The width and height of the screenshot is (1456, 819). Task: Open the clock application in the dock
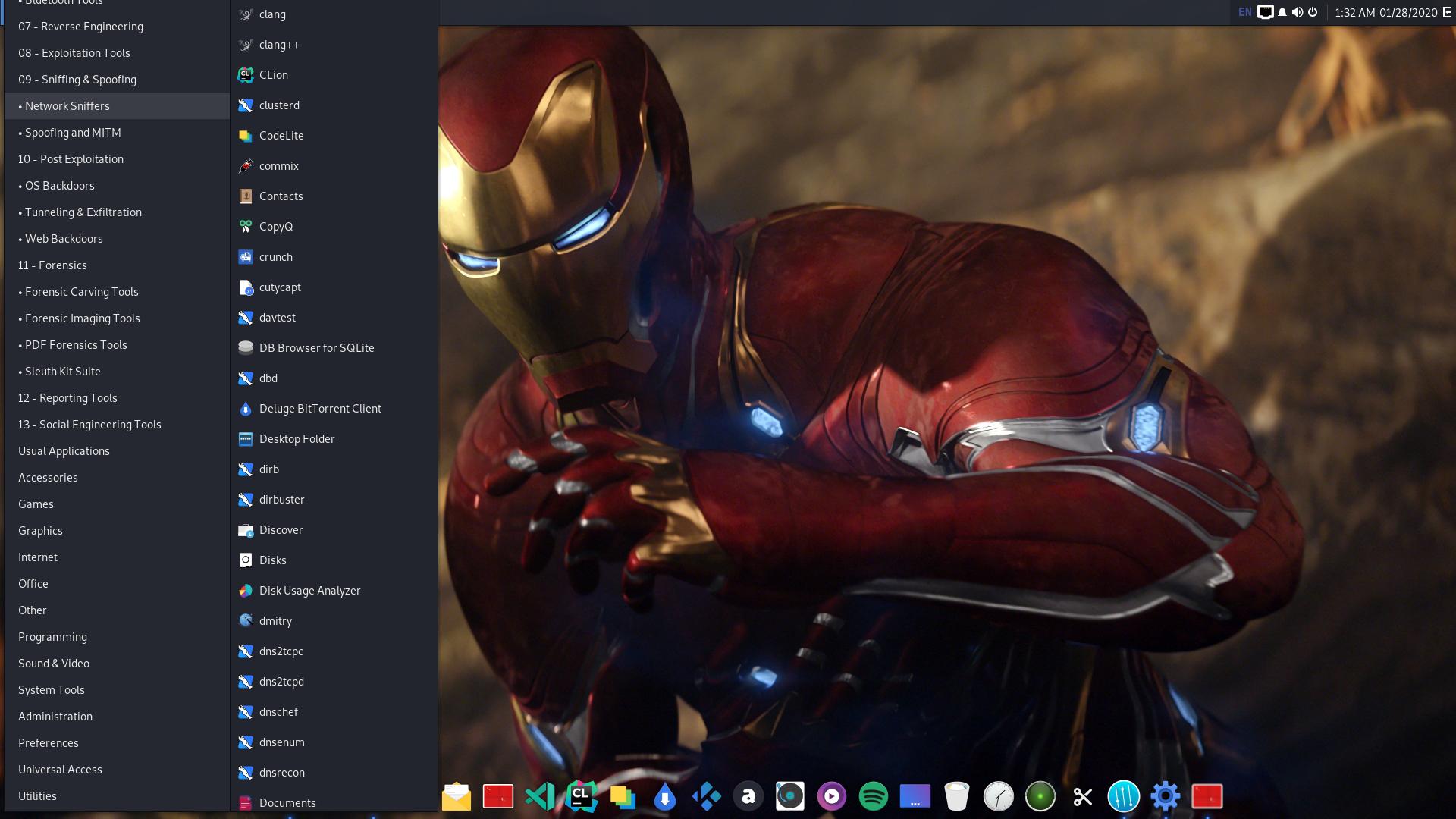pyautogui.click(x=999, y=796)
